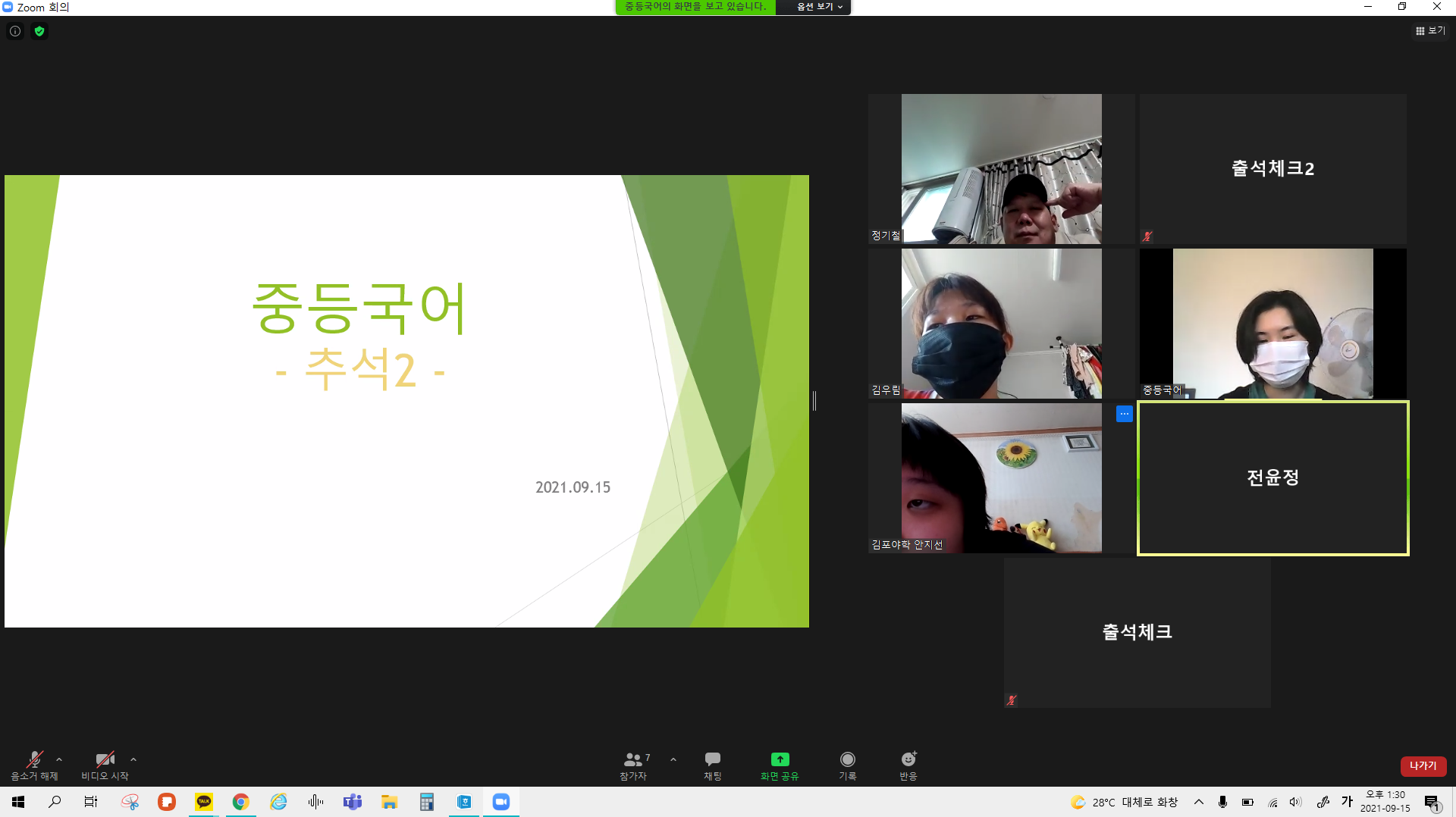
Task: Leave the meeting with 나가기 button
Action: tap(1423, 766)
